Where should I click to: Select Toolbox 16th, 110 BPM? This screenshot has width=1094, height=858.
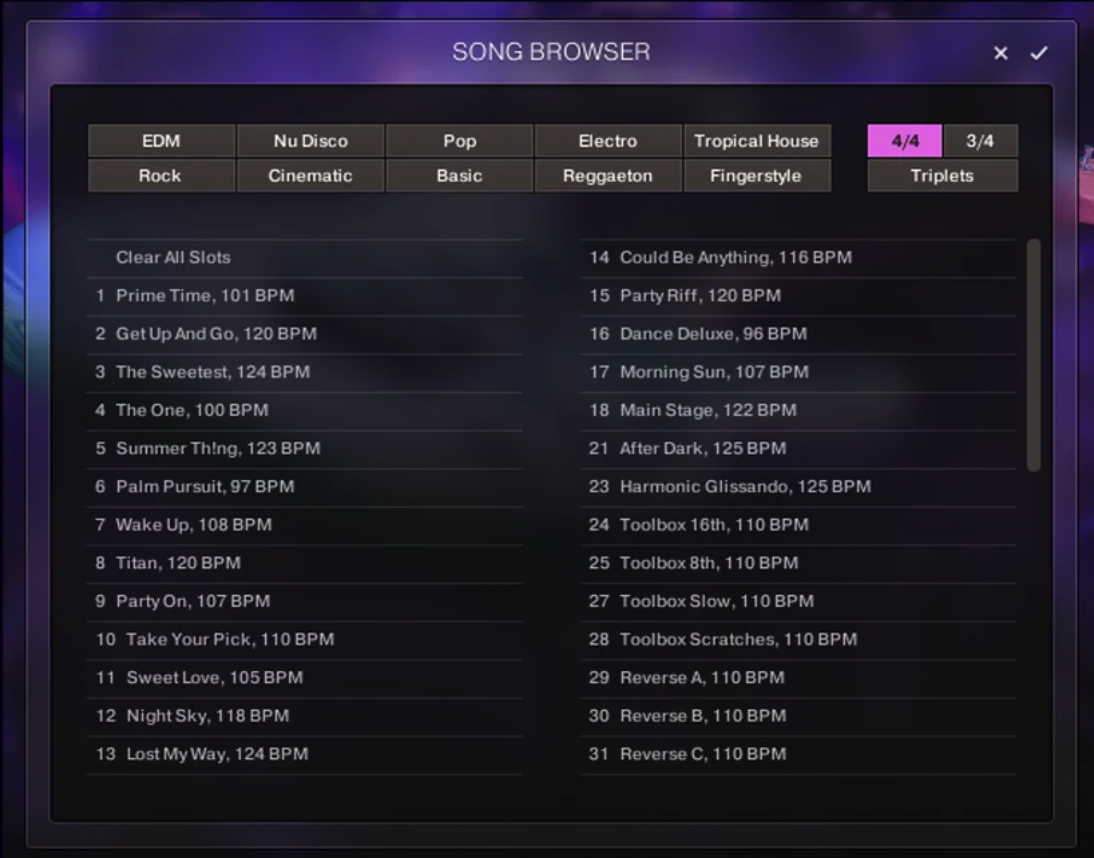click(798, 525)
